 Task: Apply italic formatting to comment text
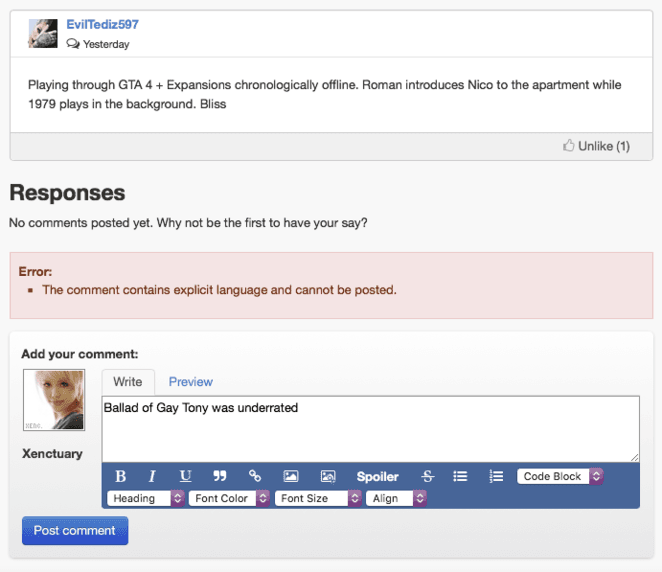pos(152,477)
